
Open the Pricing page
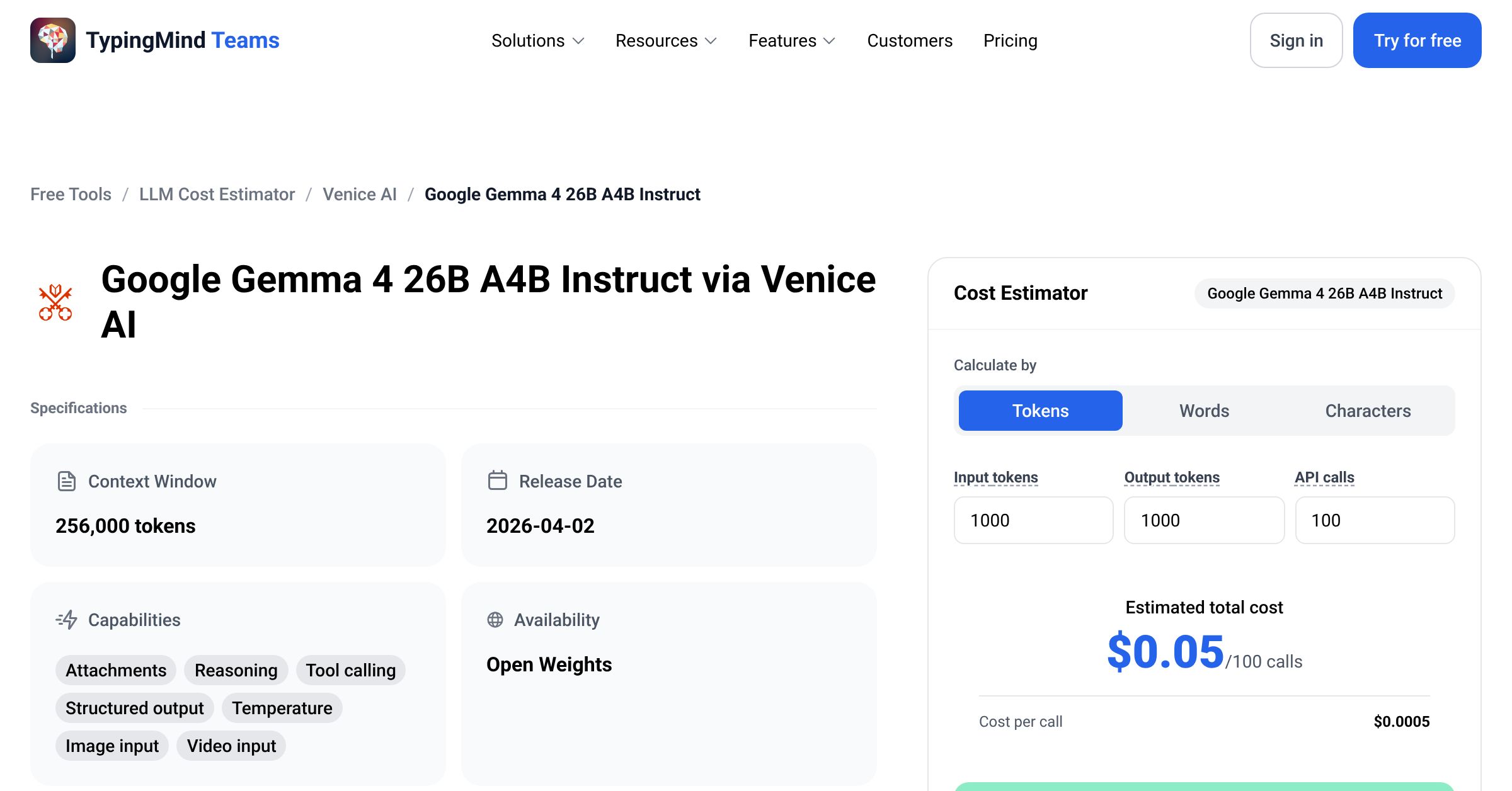[x=1010, y=40]
